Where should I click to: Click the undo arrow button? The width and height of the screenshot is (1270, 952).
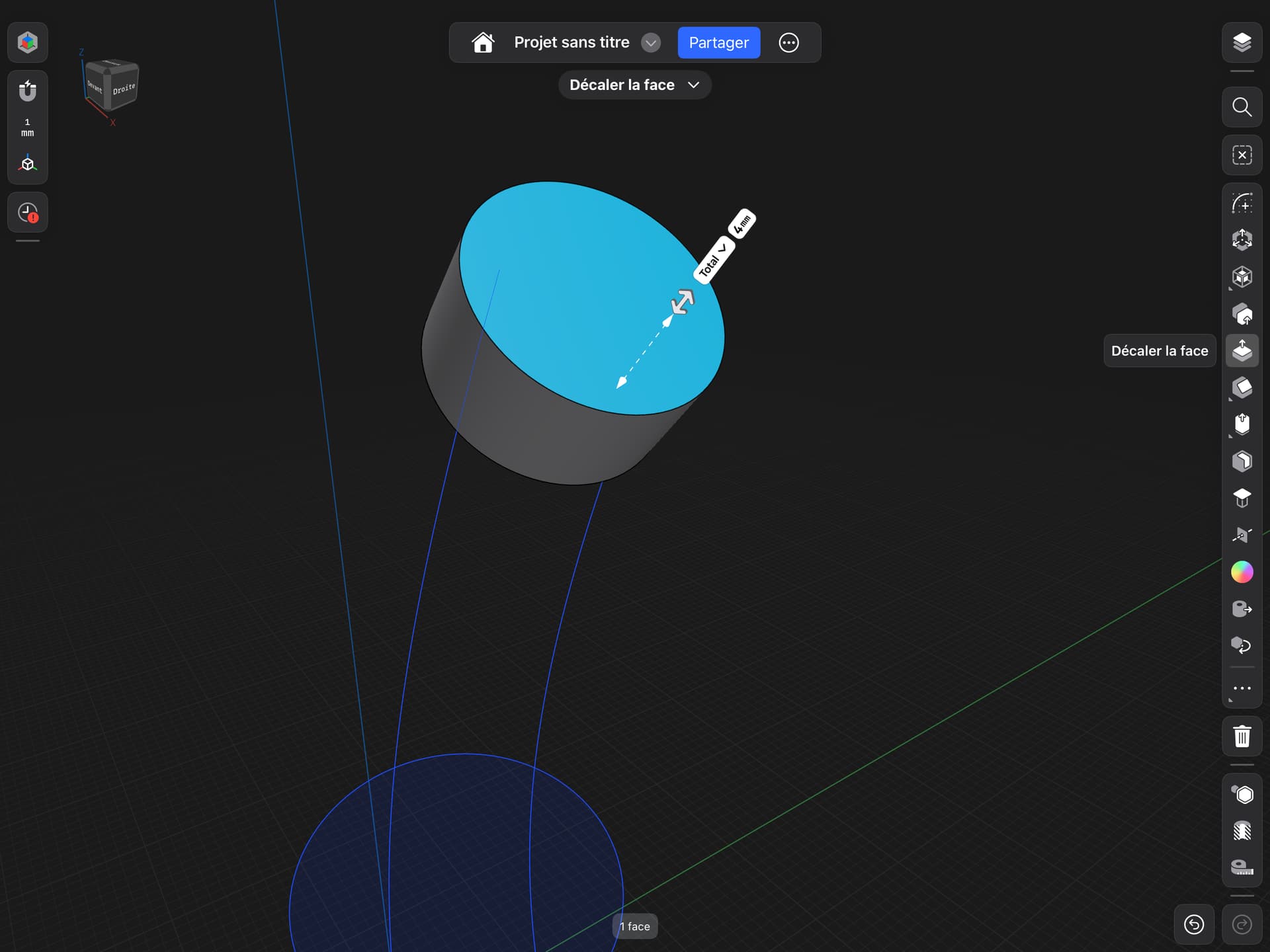[x=1193, y=924]
